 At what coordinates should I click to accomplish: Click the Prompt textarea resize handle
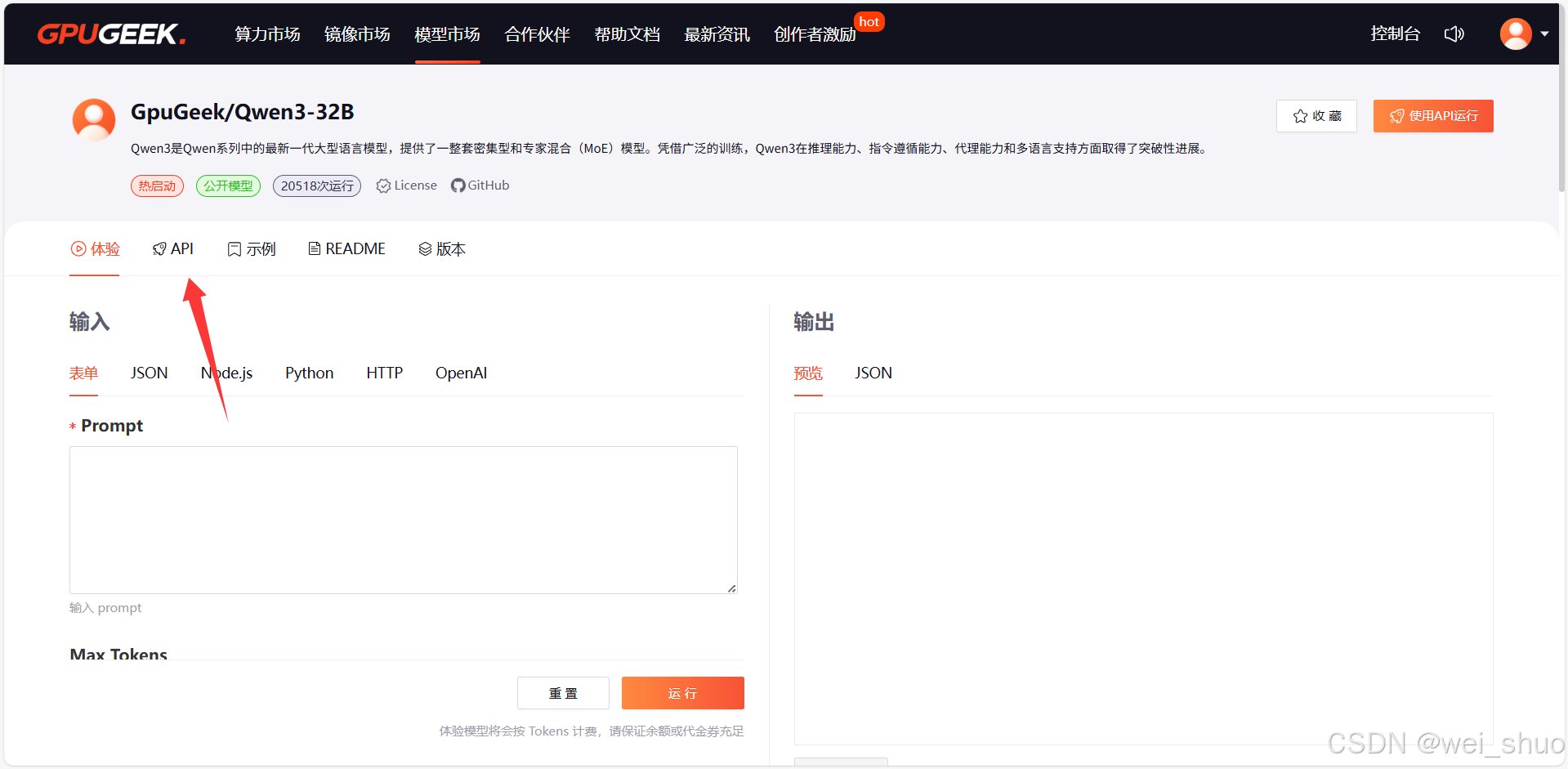732,588
